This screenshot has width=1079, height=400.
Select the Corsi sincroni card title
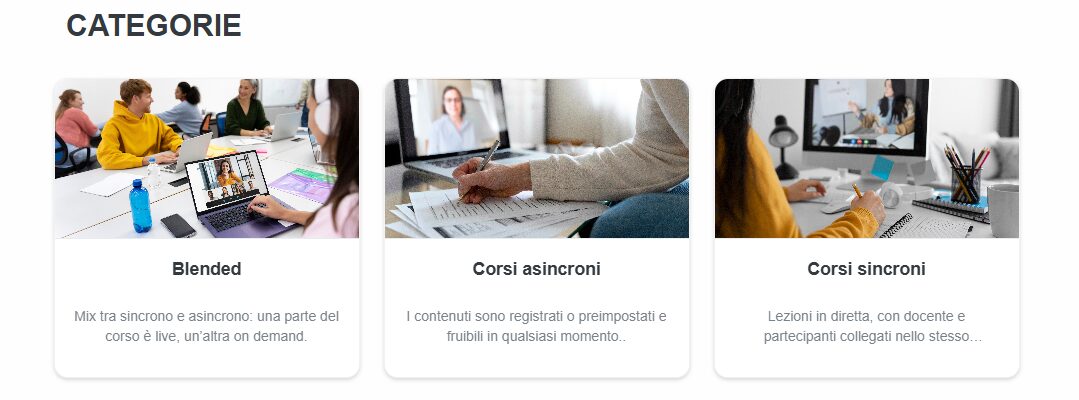(866, 269)
